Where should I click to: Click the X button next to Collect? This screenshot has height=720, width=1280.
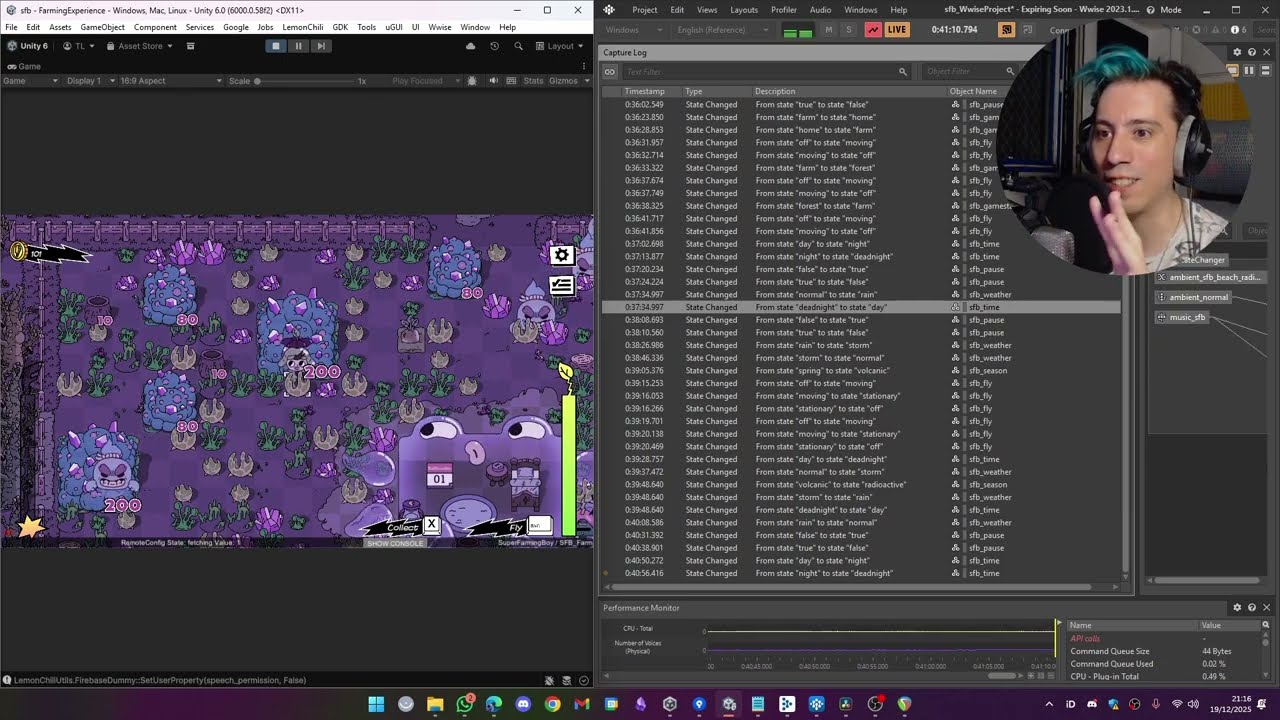(x=431, y=524)
